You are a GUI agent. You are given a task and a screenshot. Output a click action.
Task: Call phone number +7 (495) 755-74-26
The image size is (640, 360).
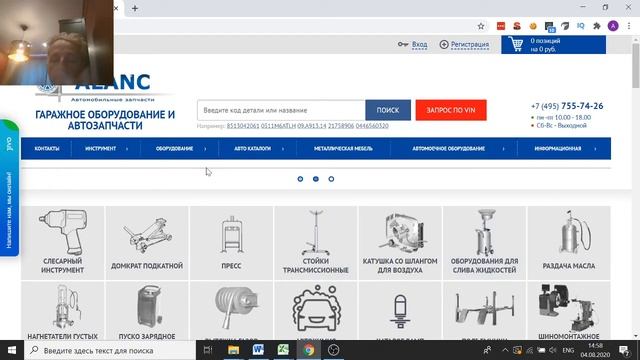pos(567,106)
